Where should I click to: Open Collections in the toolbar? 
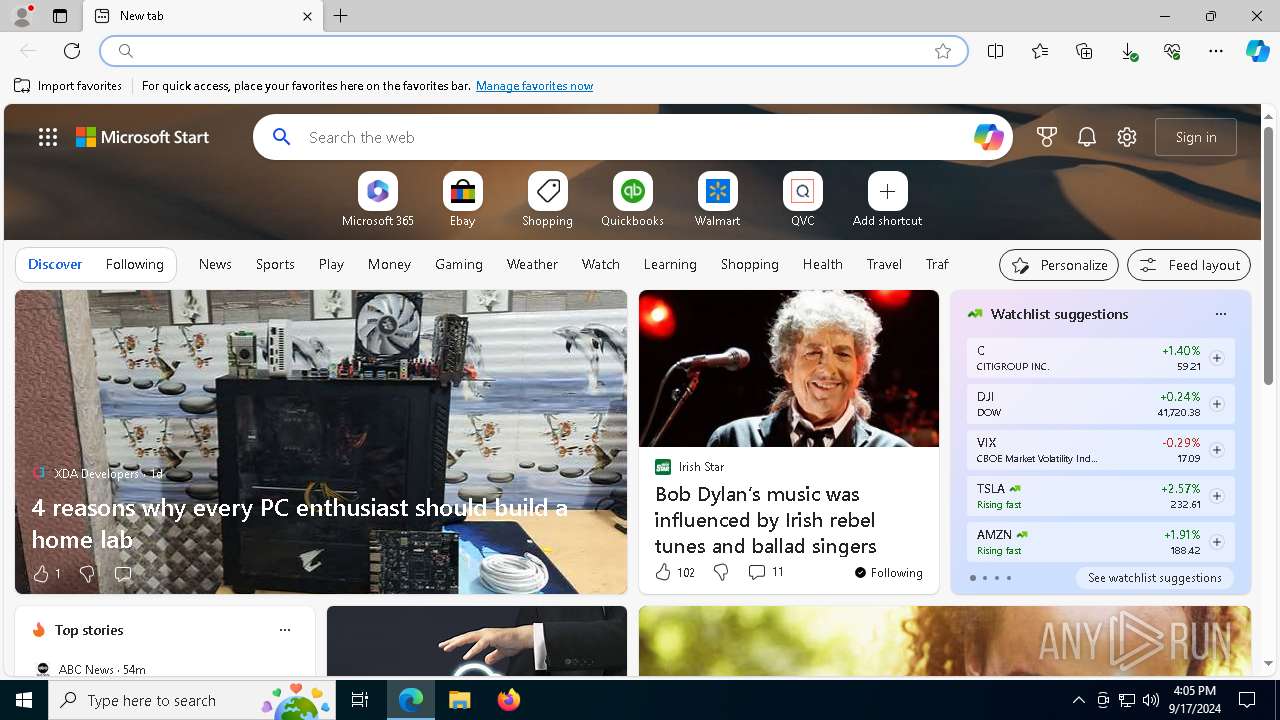point(1084,51)
